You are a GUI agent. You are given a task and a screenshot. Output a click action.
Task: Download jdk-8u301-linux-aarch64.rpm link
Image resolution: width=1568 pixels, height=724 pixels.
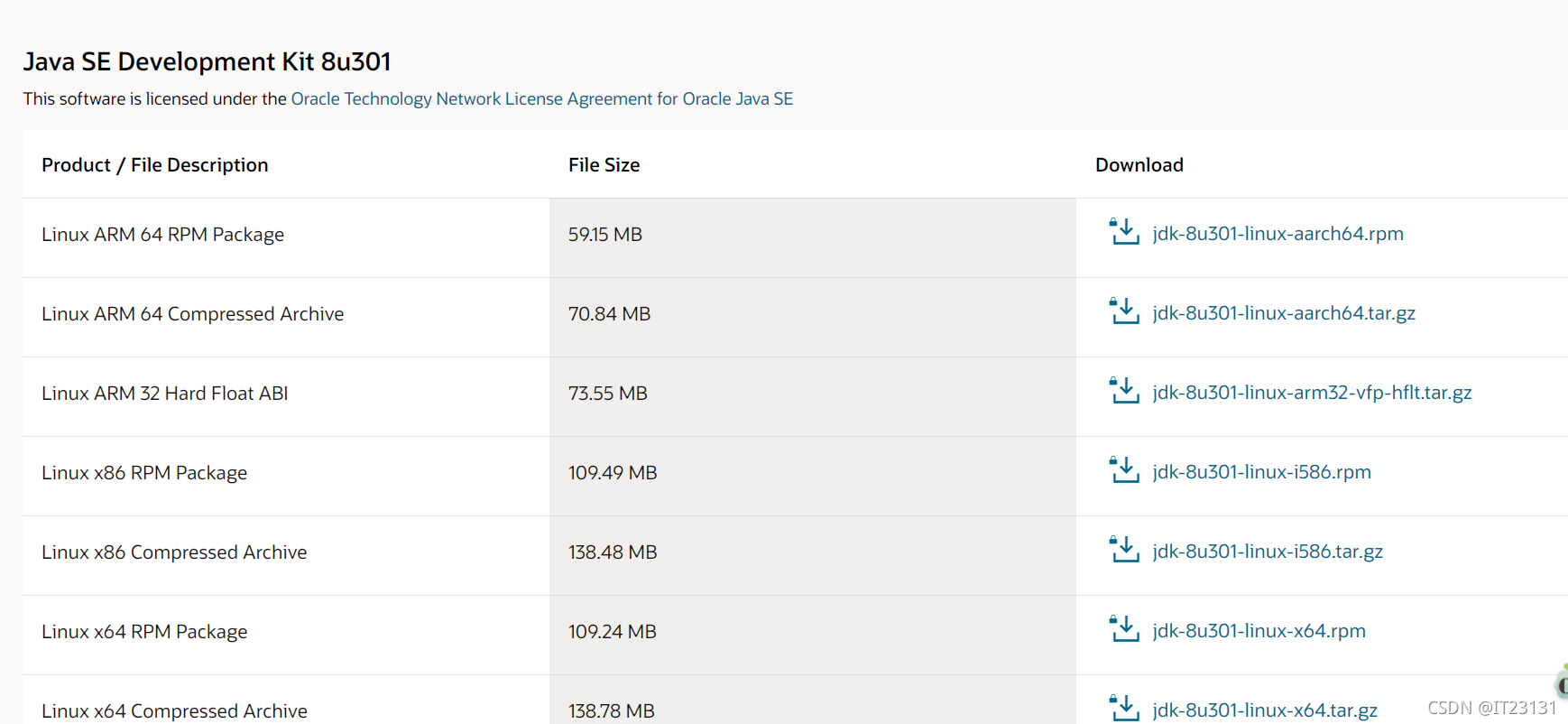pos(1277,234)
